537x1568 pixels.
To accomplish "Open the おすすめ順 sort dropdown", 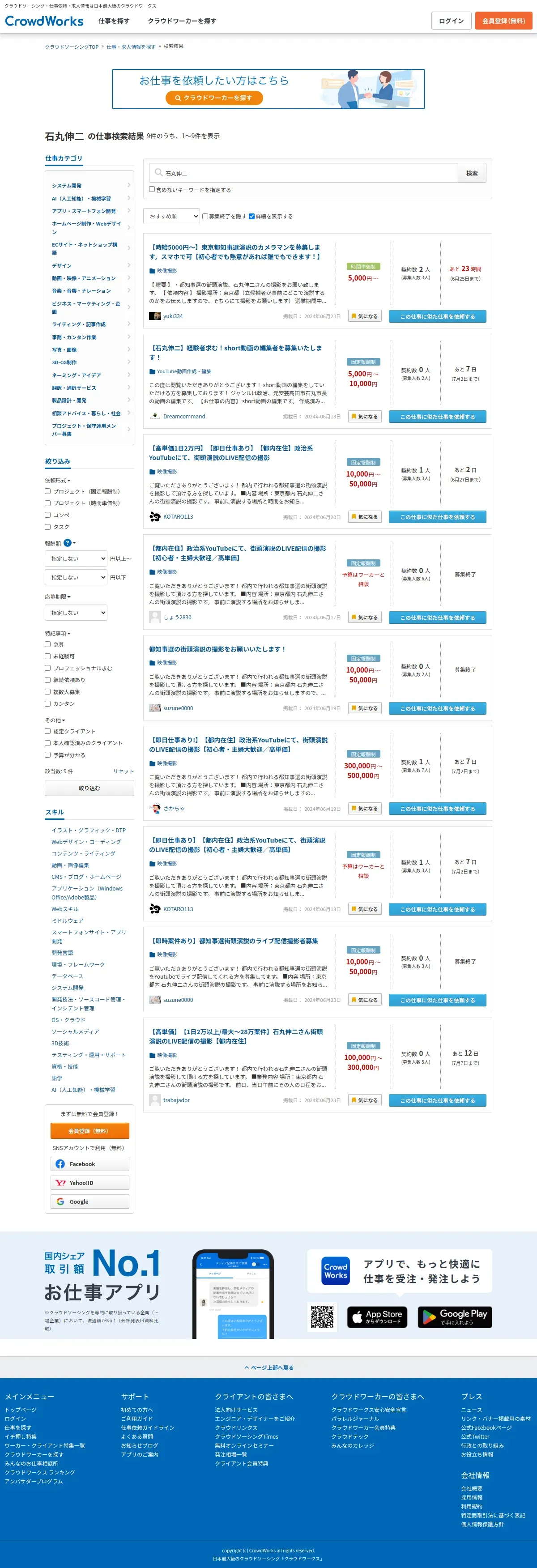I will 172,216.
